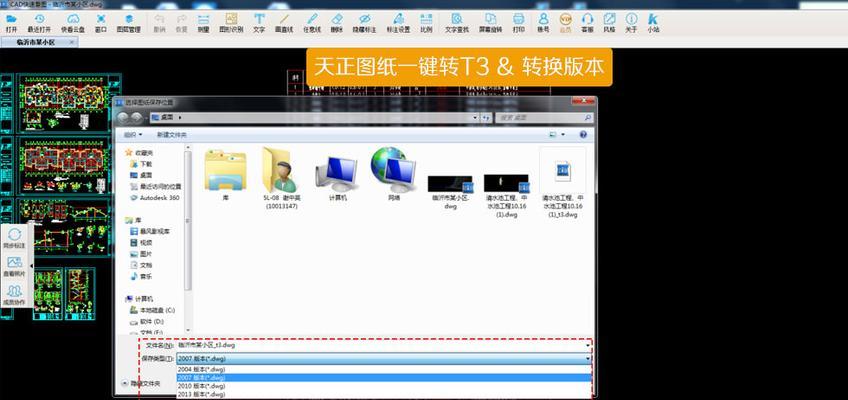The width and height of the screenshot is (848, 400).
Task: Select the 计算机 computer item
Action: pos(338,178)
